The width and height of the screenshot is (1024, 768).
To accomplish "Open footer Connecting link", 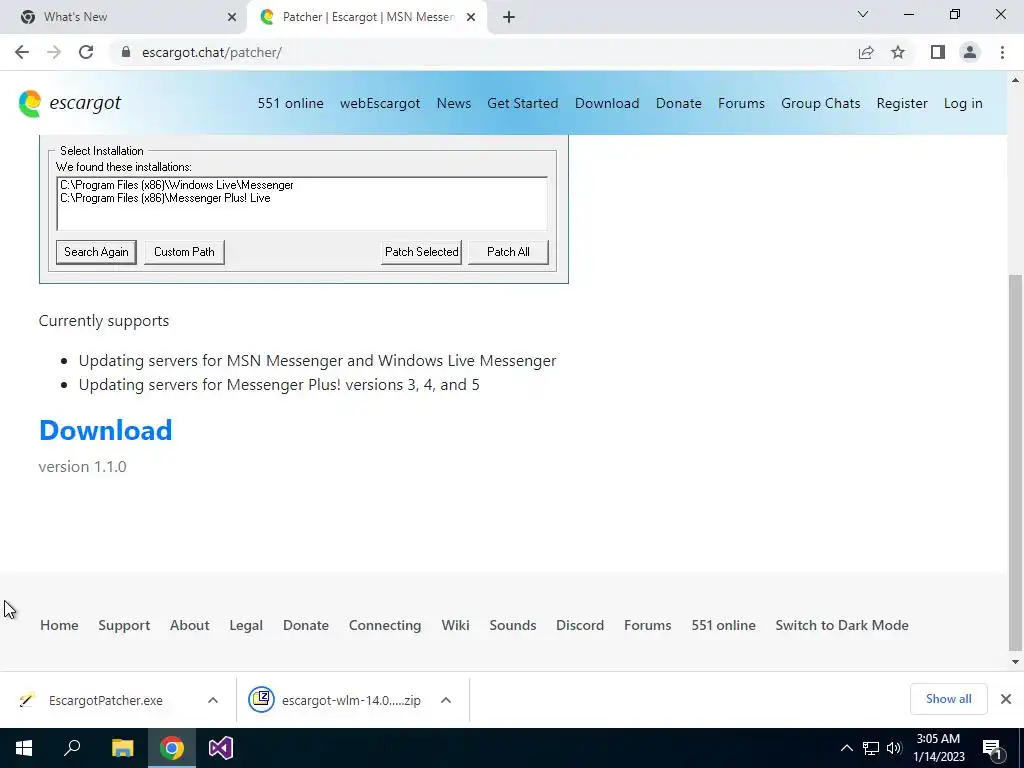I will point(385,625).
